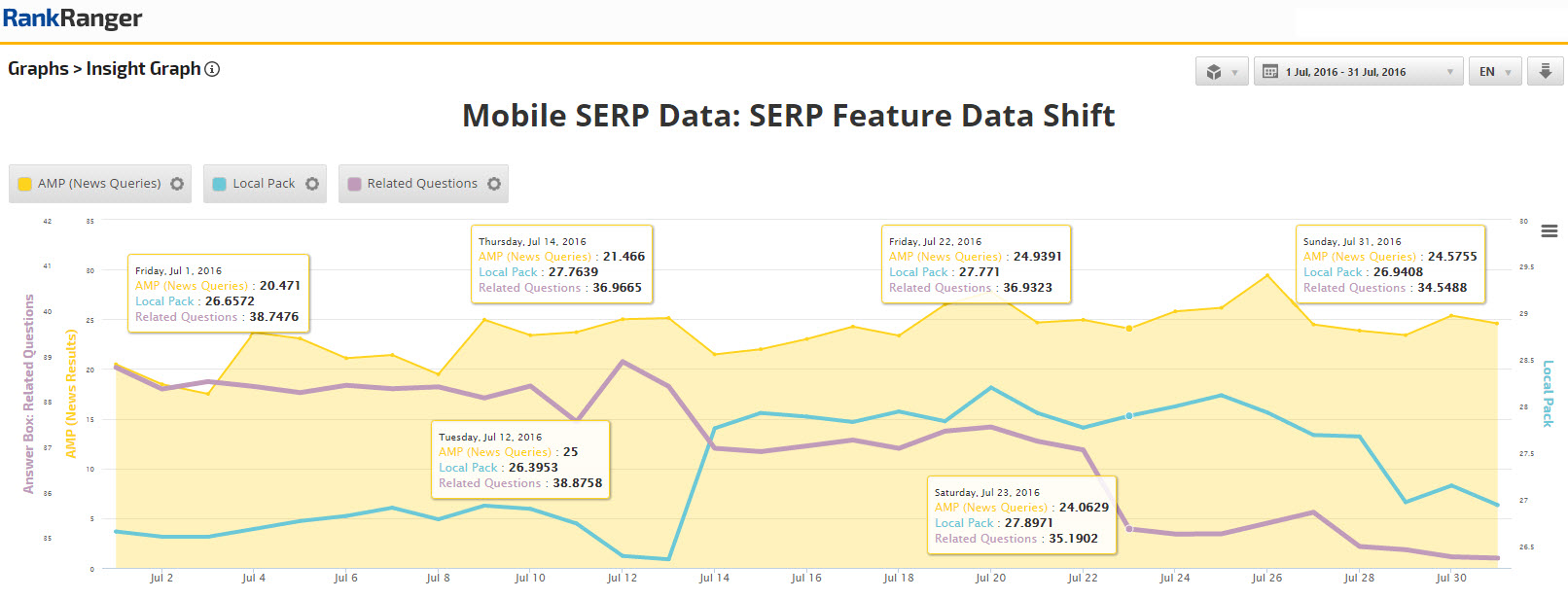Screen dimensions: 1568x599
Task: Expand the EN language dropdown
Action: pos(1494,72)
